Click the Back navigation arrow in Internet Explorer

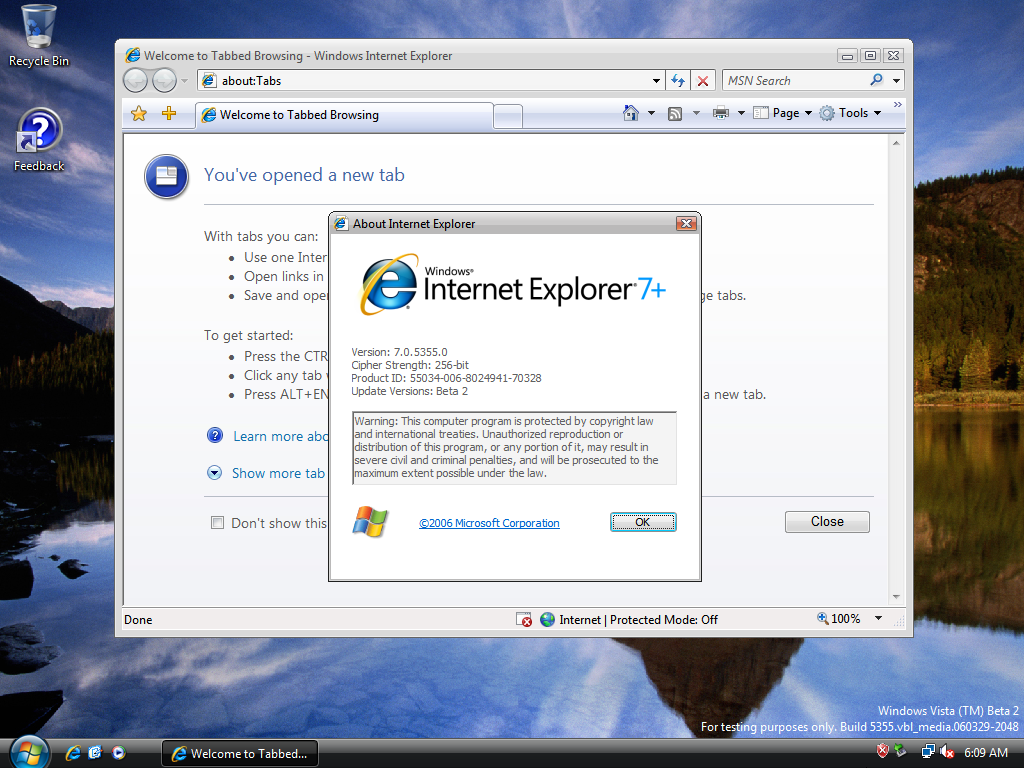pyautogui.click(x=136, y=80)
